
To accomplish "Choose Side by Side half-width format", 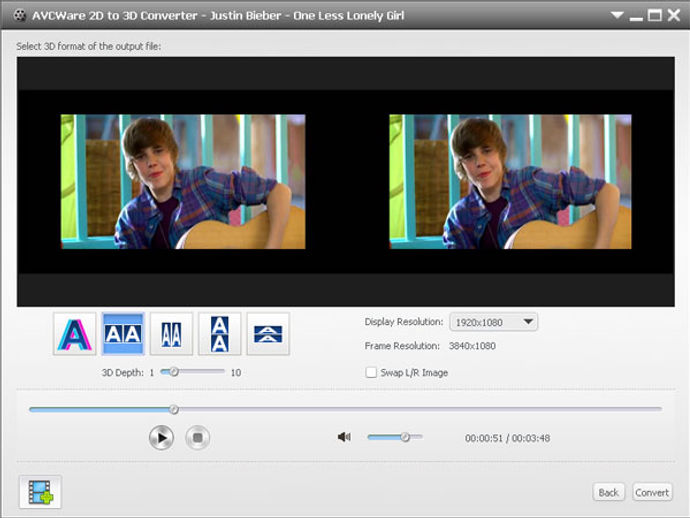I will coord(171,334).
